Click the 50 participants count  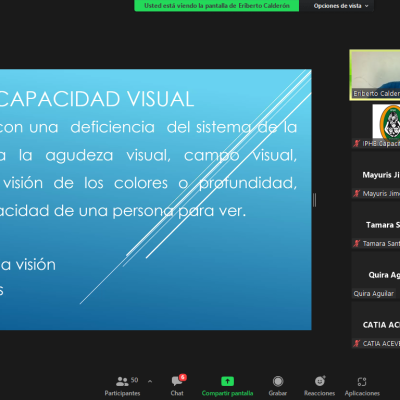coord(134,380)
